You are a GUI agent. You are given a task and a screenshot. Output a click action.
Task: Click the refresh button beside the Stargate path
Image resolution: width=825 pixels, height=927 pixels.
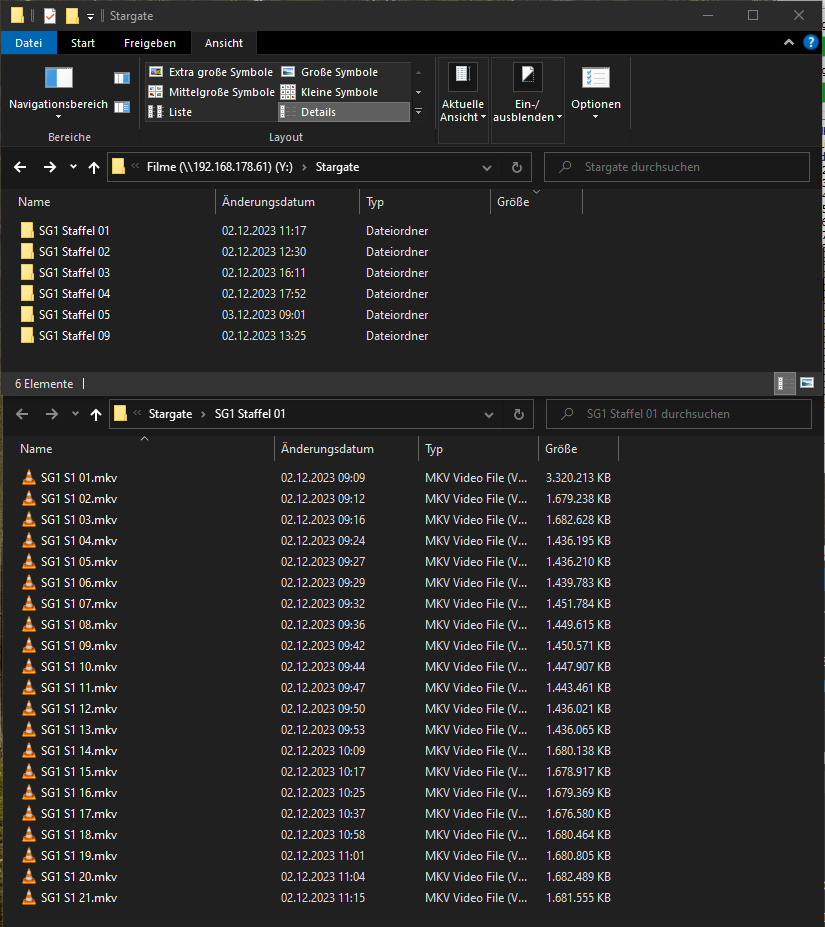pos(517,168)
